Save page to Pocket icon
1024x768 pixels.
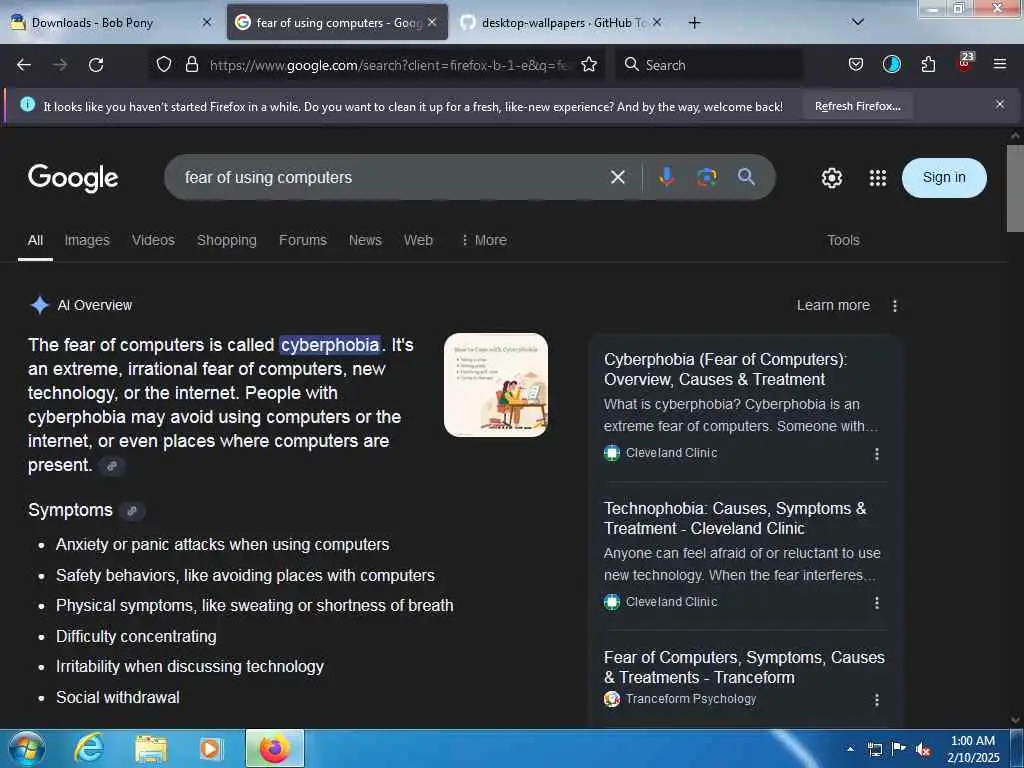[856, 64]
